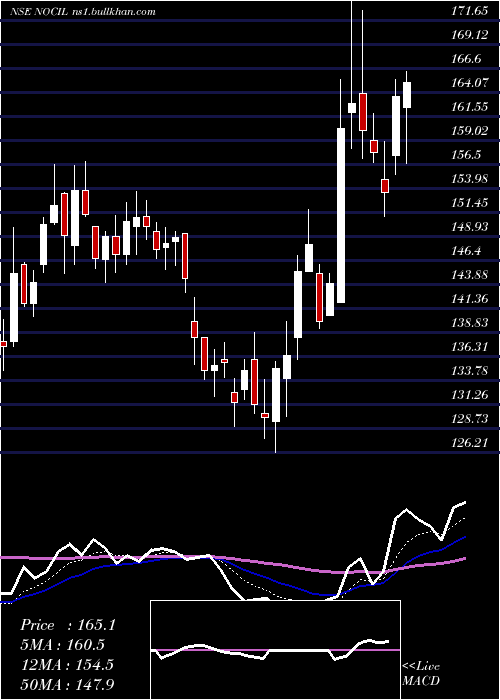Click the 159.02 price axis label
500x700 pixels.
coord(469,131)
